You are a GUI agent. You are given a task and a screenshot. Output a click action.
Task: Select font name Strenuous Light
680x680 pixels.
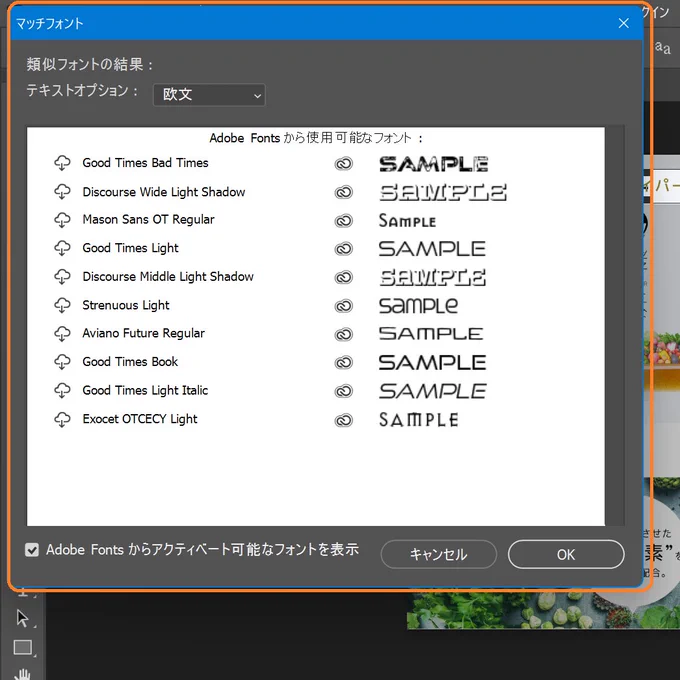(126, 305)
